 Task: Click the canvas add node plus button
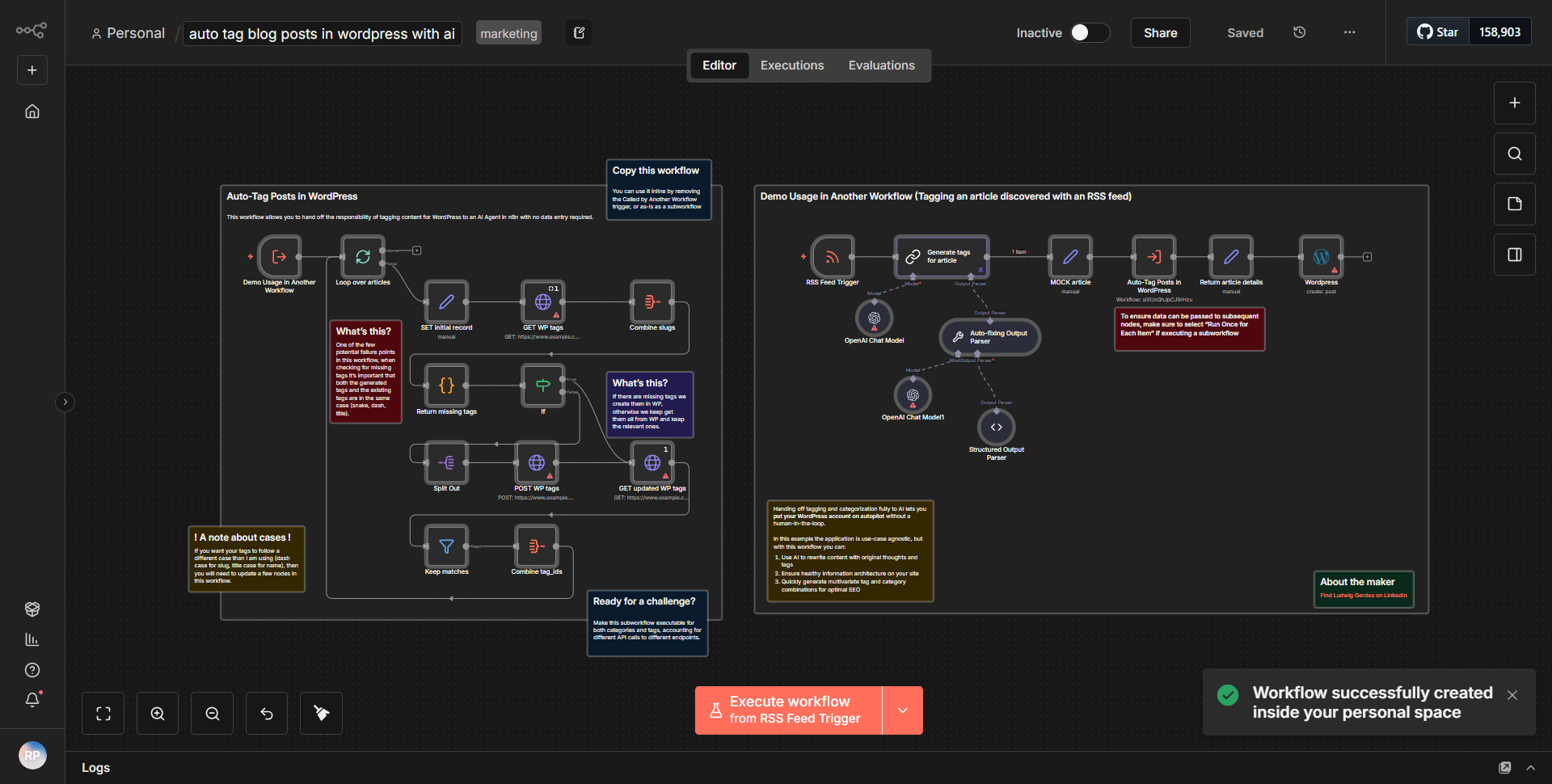click(x=1514, y=103)
